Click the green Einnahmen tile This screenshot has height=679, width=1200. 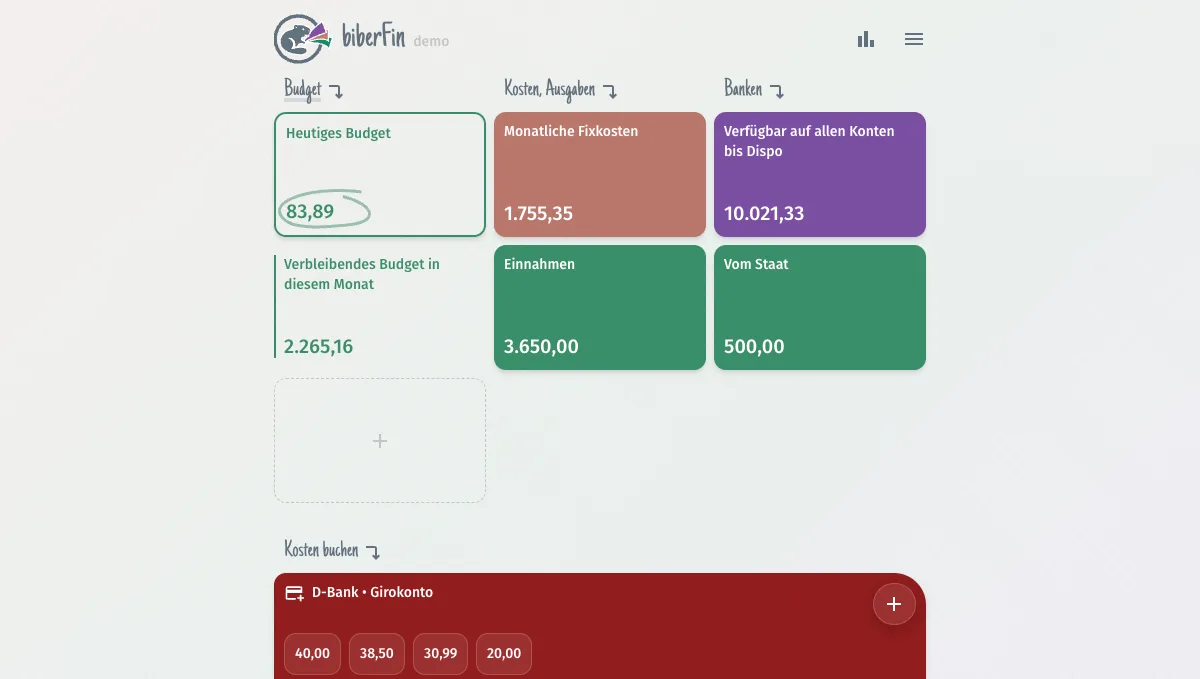(x=600, y=307)
